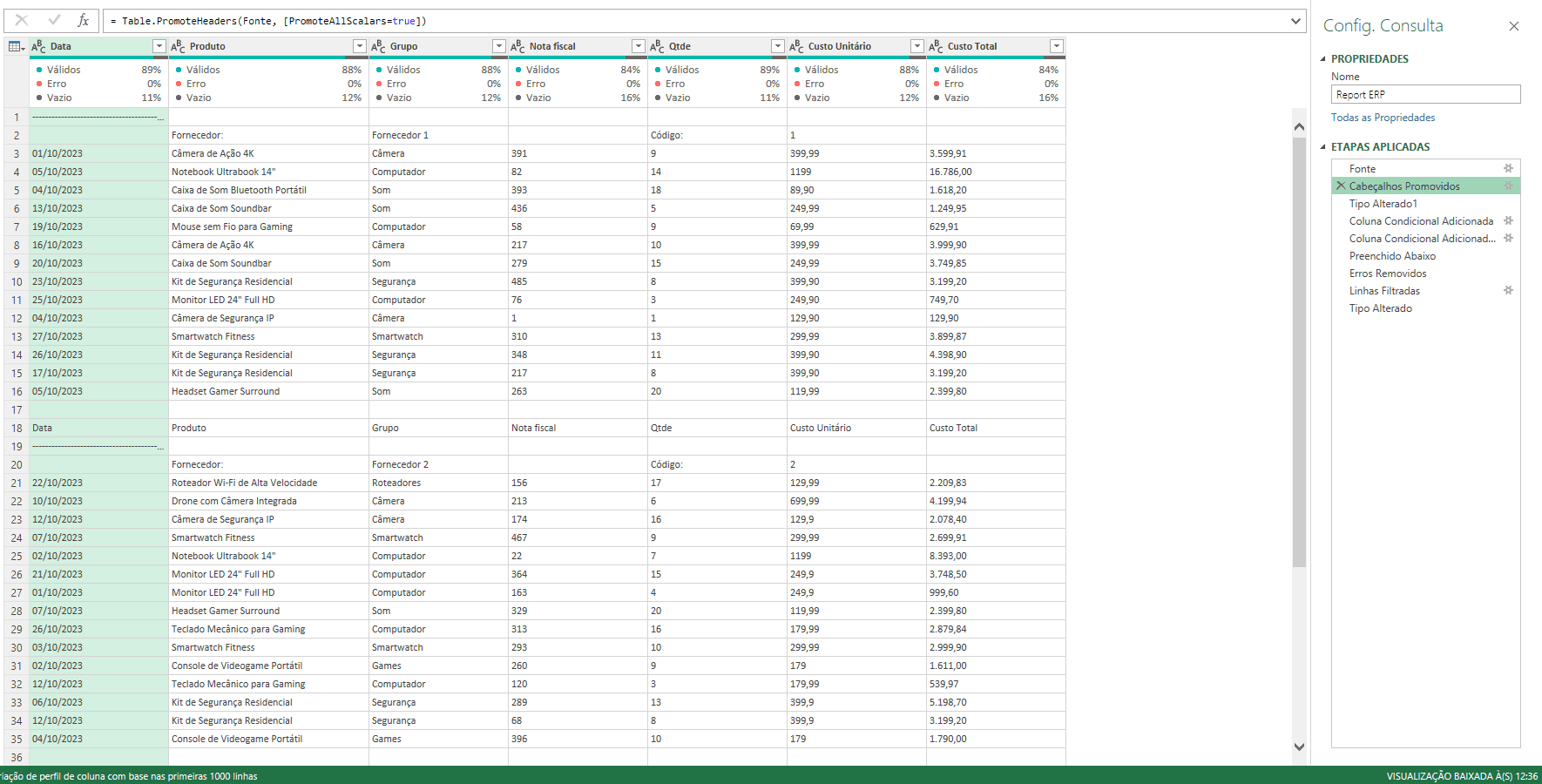The height and width of the screenshot is (784, 1542).
Task: Delete the Cabeçalhos Promovidos step with its X icon
Action: [x=1340, y=186]
